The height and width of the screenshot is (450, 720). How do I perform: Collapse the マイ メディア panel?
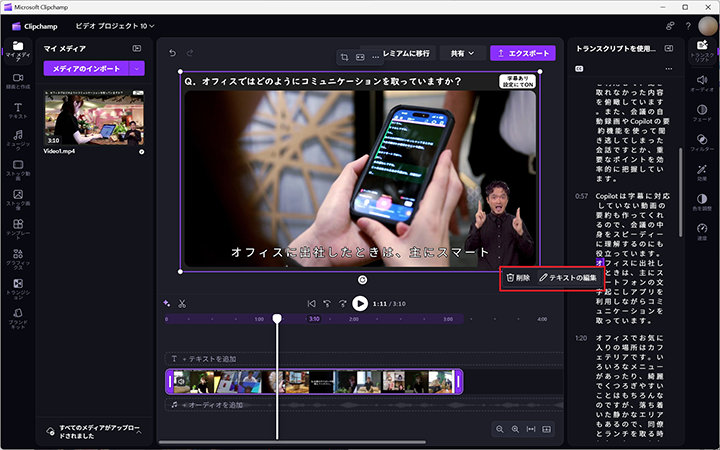[x=137, y=48]
